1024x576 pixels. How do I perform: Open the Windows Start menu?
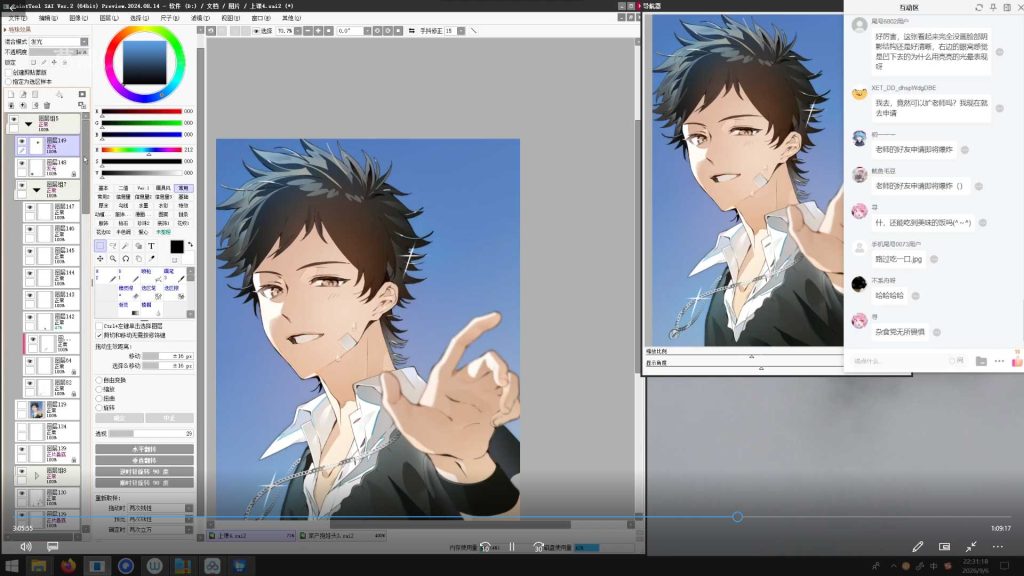click(x=11, y=566)
